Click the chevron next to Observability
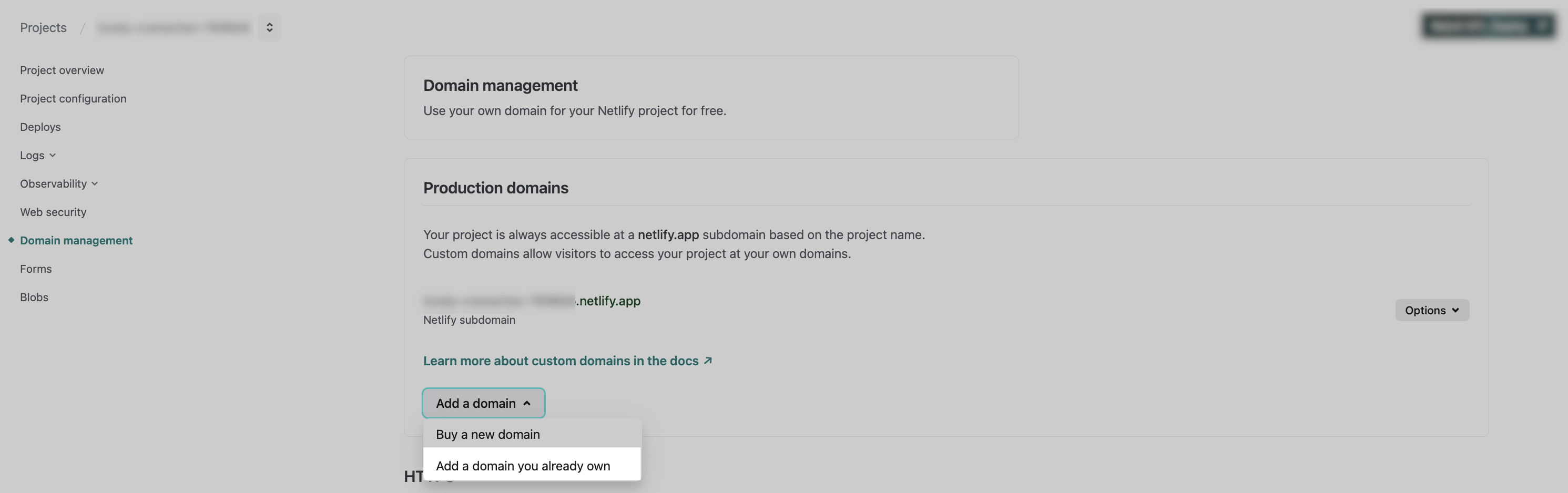This screenshot has height=493, width=1568. (x=95, y=183)
